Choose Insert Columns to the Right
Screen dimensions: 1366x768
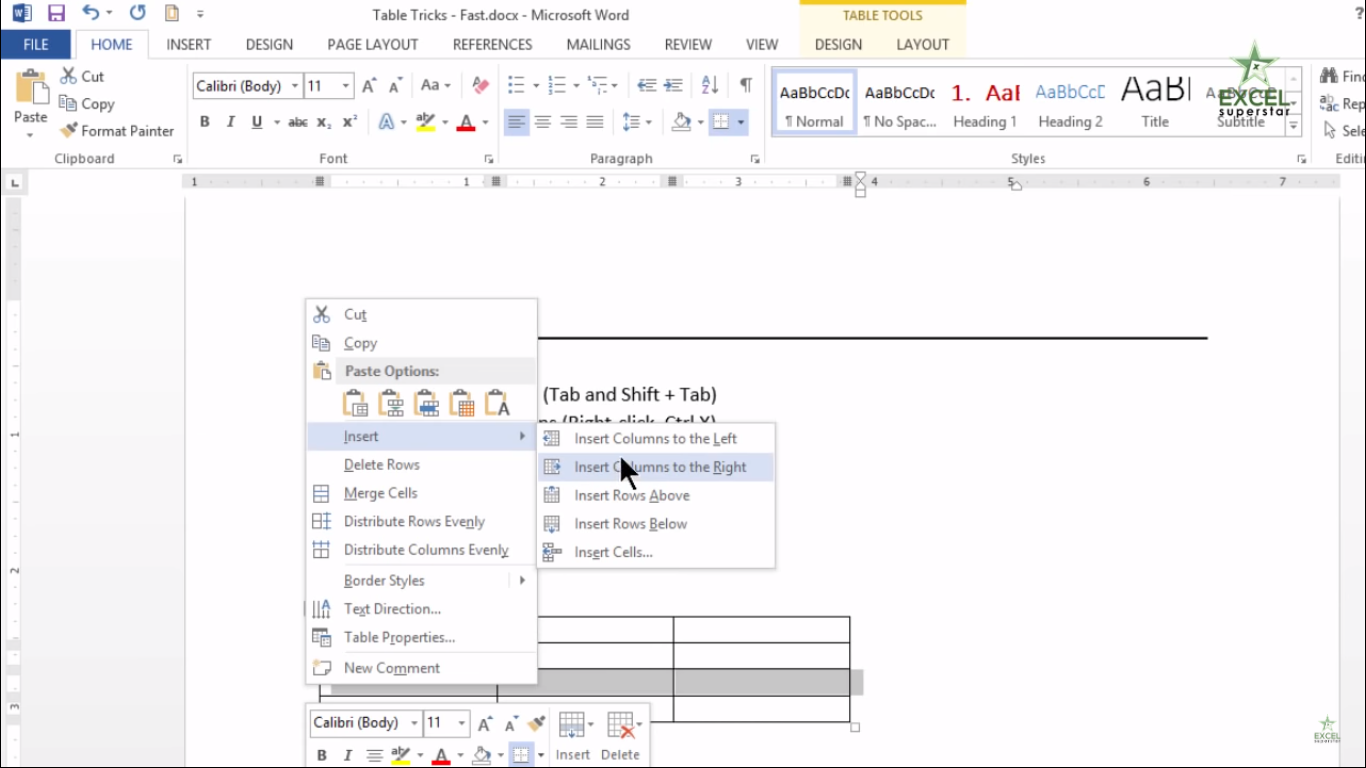tap(656, 467)
